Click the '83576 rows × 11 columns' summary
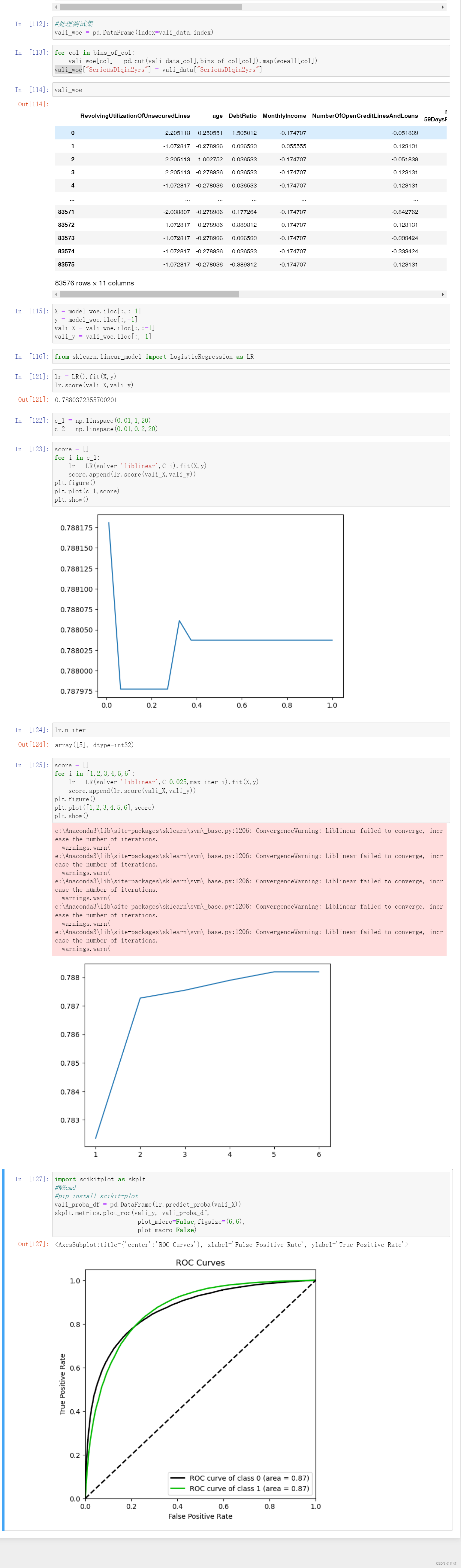 coord(94,283)
